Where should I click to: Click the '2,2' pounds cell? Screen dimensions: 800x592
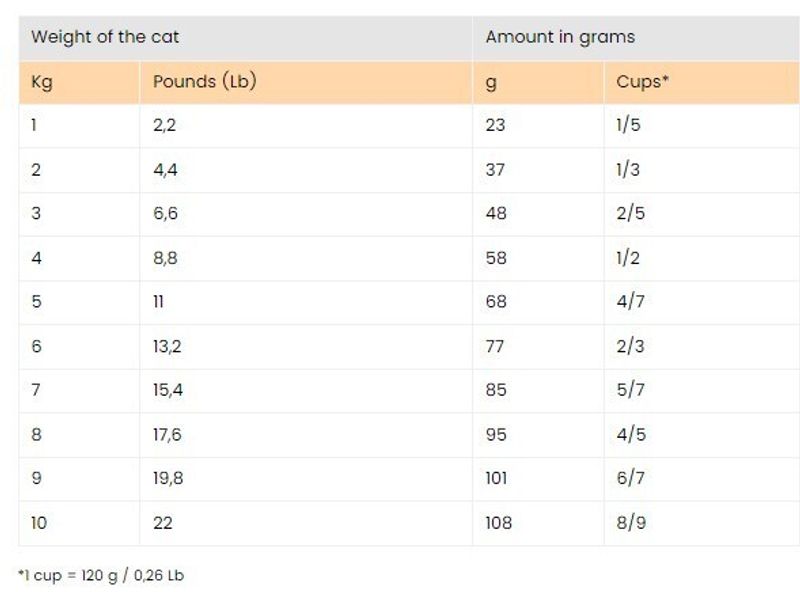pos(165,125)
